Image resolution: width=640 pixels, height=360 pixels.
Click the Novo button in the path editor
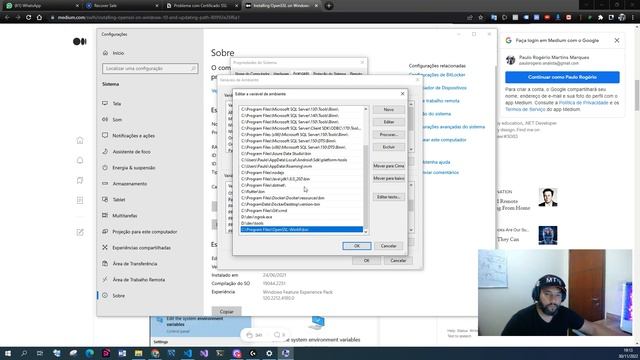(x=389, y=109)
